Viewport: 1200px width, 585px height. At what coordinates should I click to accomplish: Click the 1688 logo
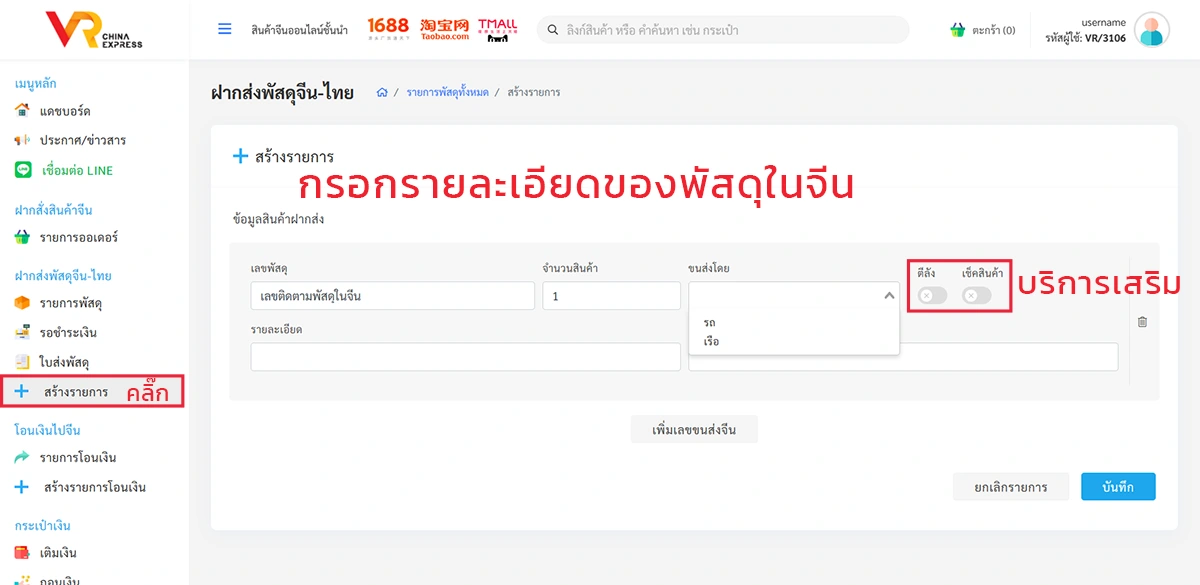point(388,29)
